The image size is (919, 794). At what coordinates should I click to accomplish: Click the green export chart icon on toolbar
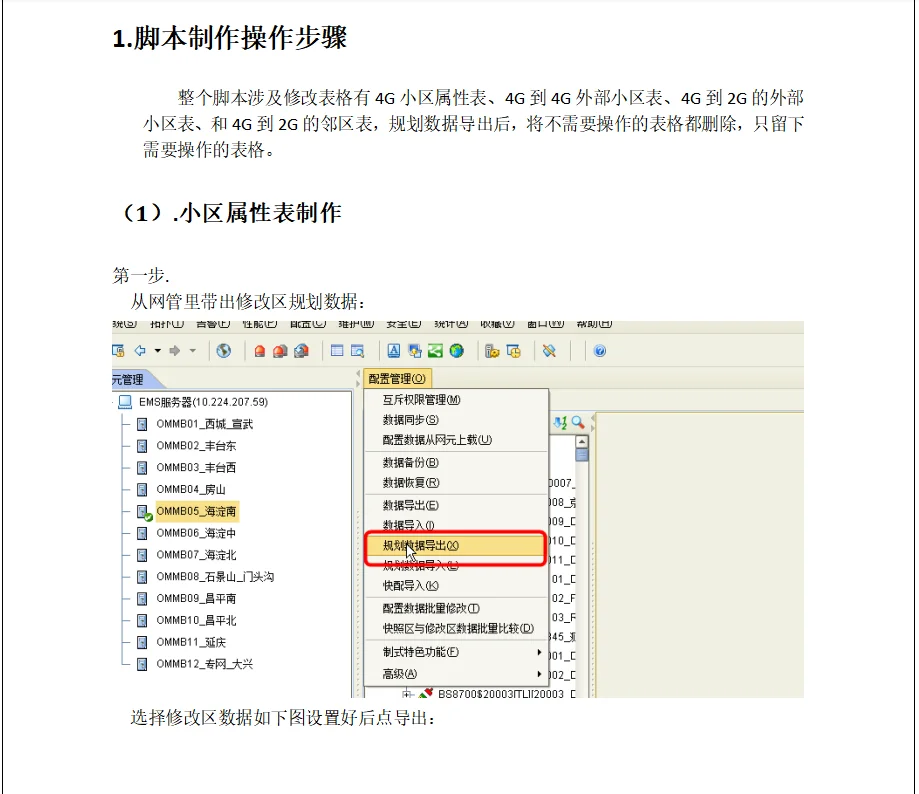435,350
